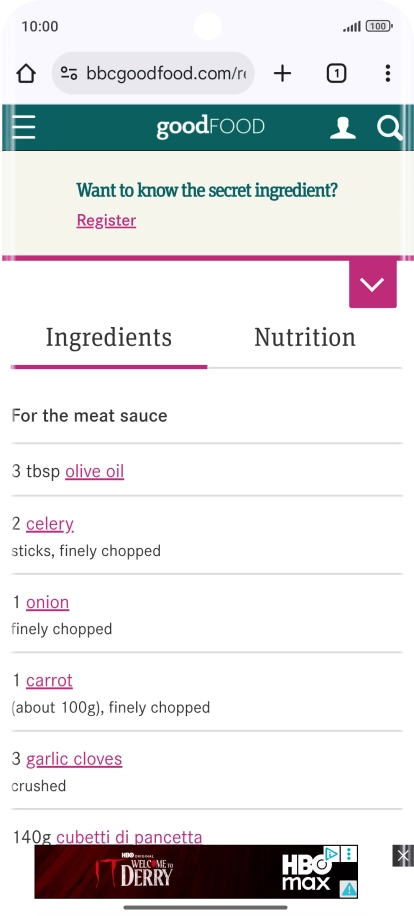
Task: Open a new tab with plus icon
Action: coord(282,74)
